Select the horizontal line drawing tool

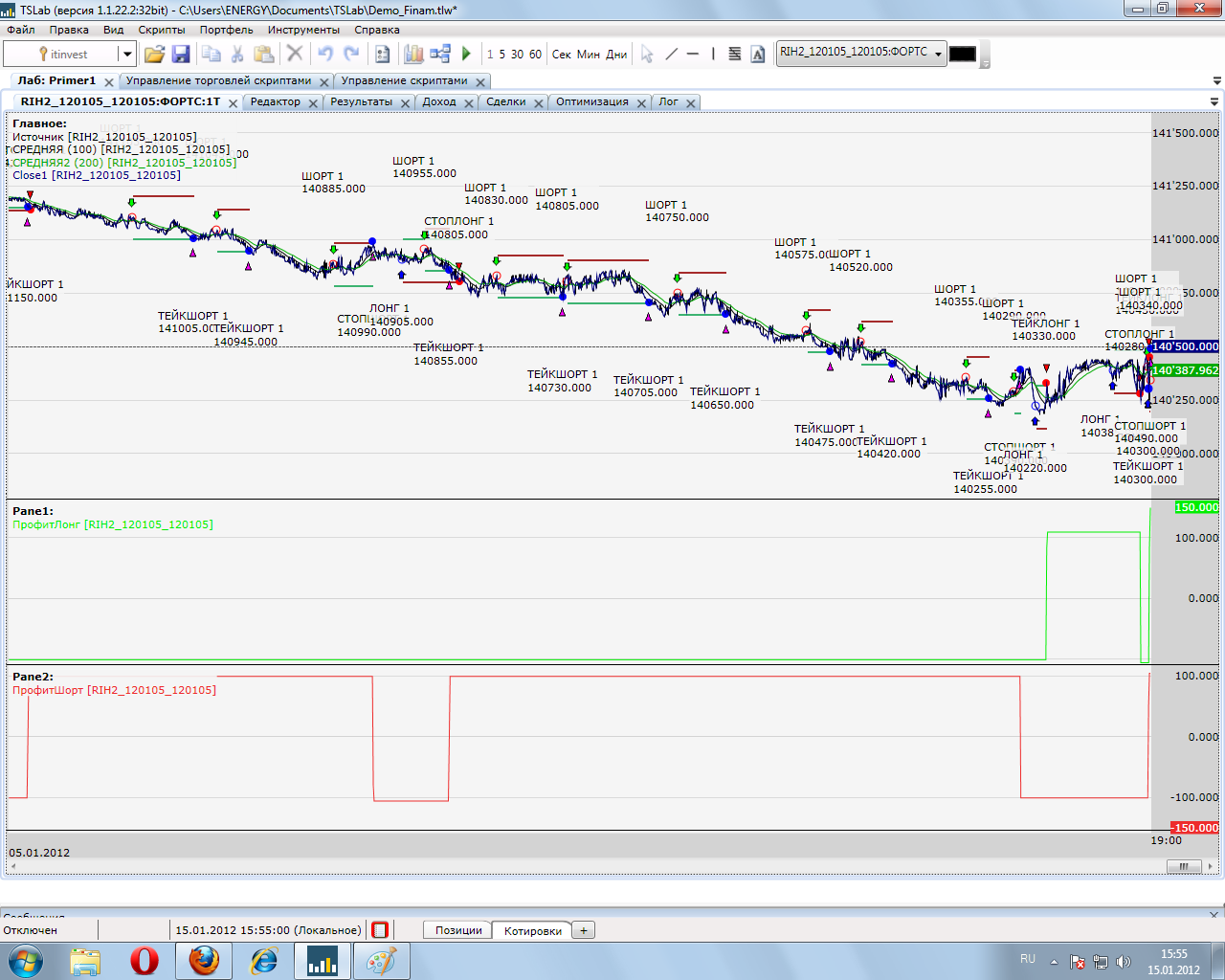pos(693,54)
